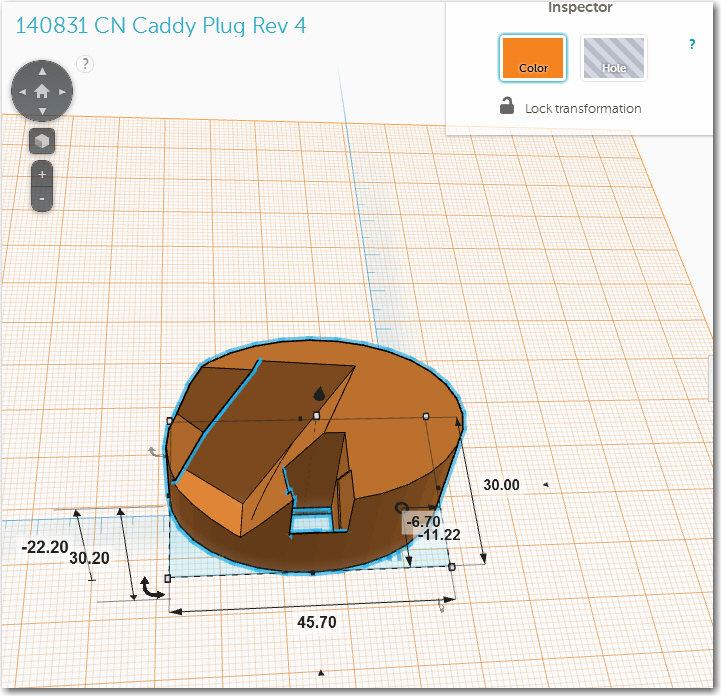Click the project title 140831 CN Caddy Plug Rev 4
Screen dimensions: 721x696
point(161,26)
